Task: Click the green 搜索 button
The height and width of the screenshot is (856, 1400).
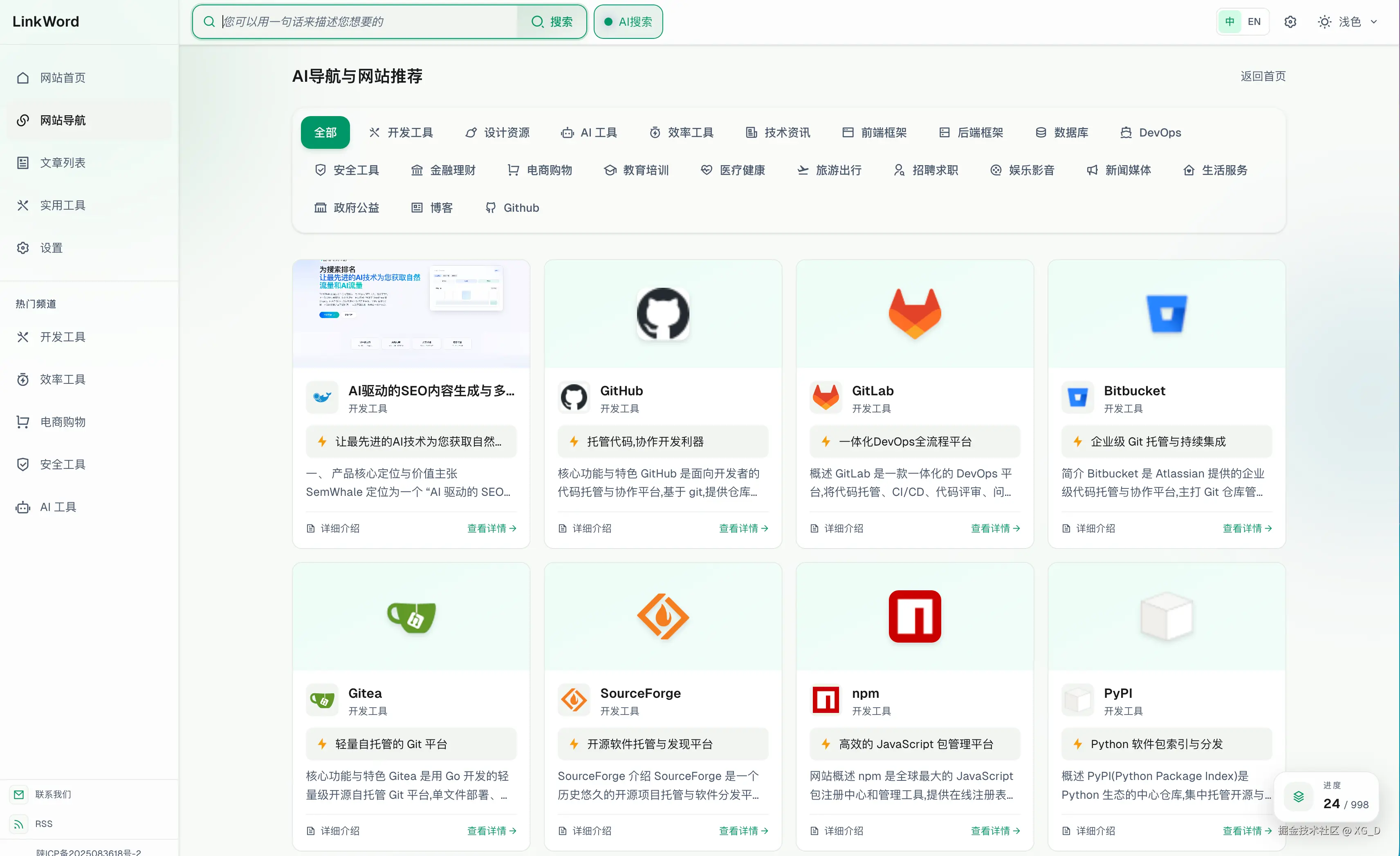Action: [x=552, y=22]
